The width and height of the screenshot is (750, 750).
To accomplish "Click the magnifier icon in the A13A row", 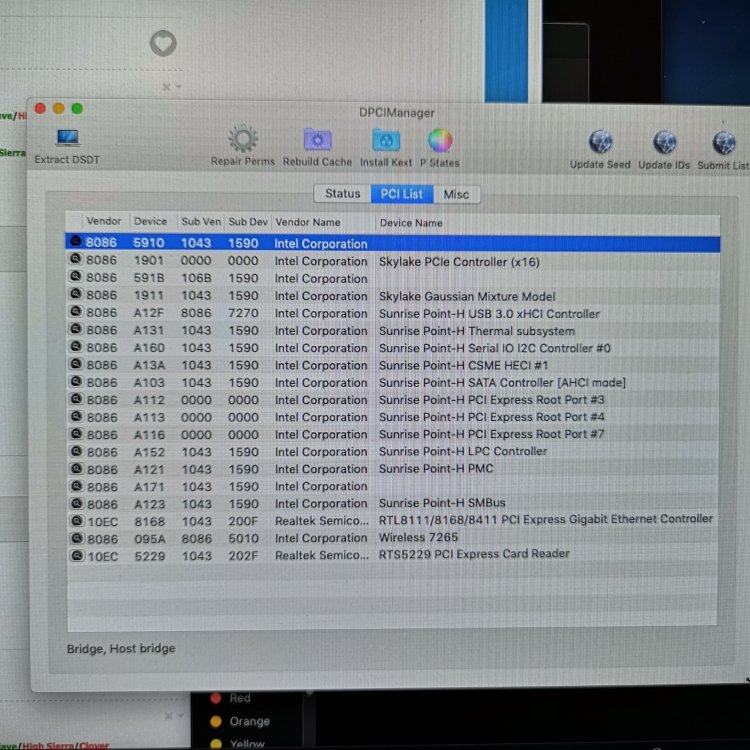I will (76, 364).
